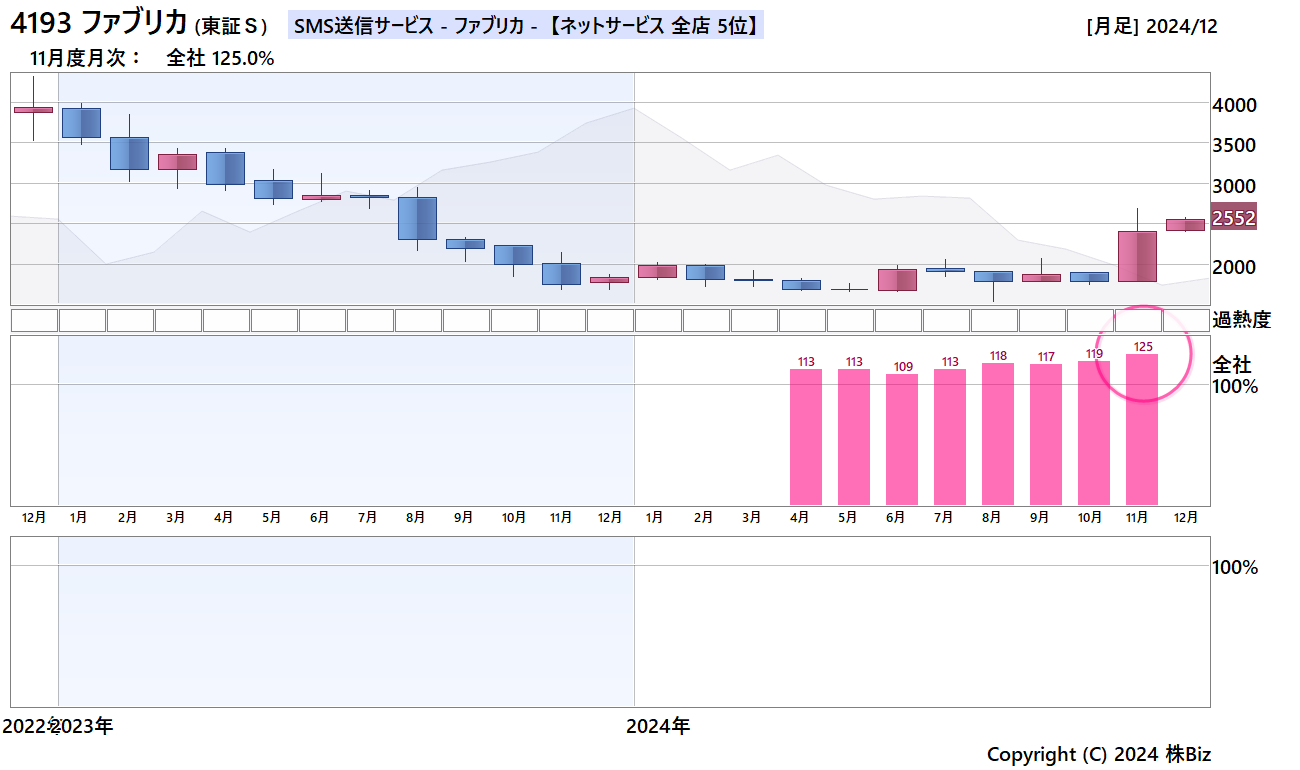Select the market label (東証Ｓ)
The image size is (1300, 770).
(233, 27)
